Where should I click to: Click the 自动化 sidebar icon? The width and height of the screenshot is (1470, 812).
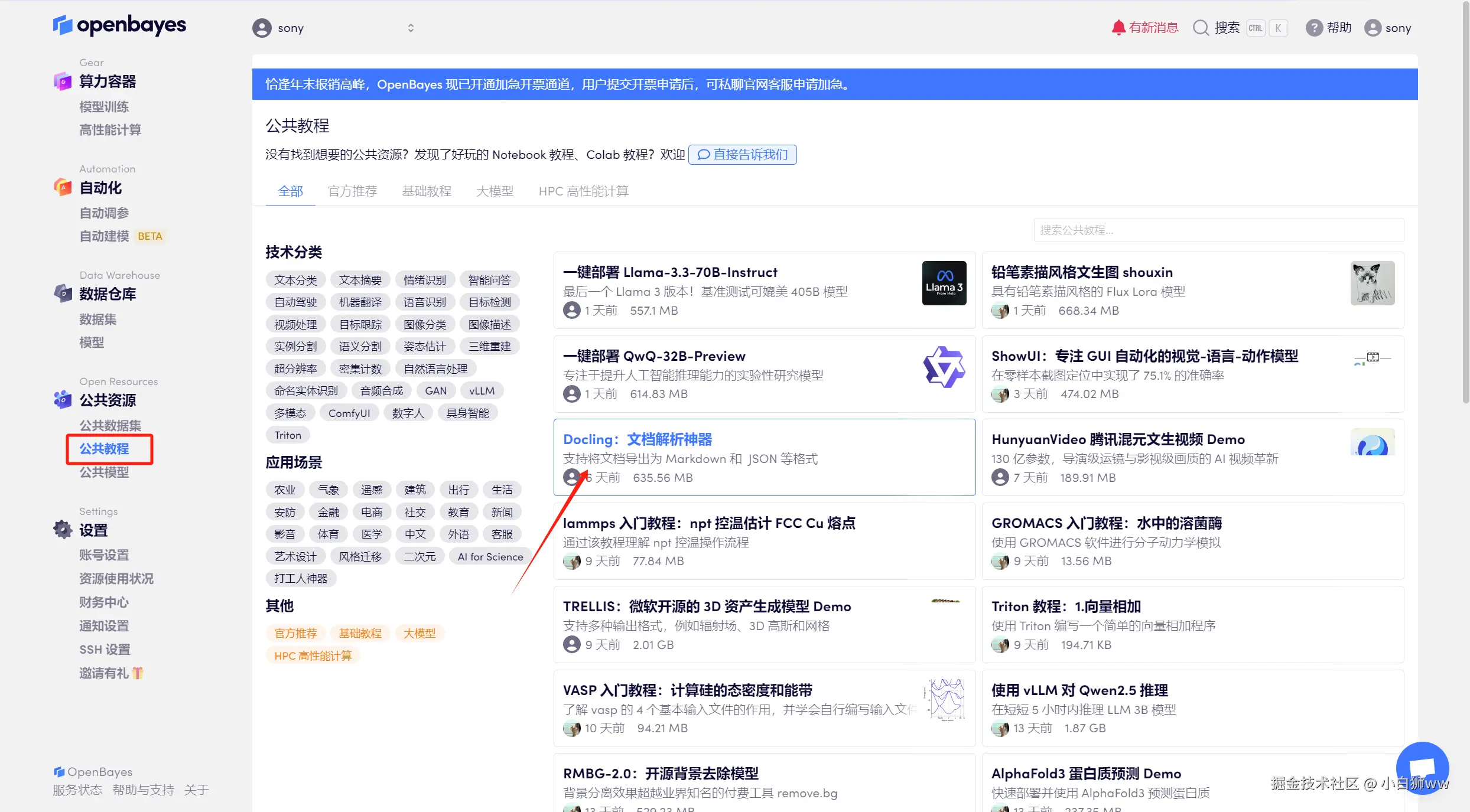tap(63, 188)
